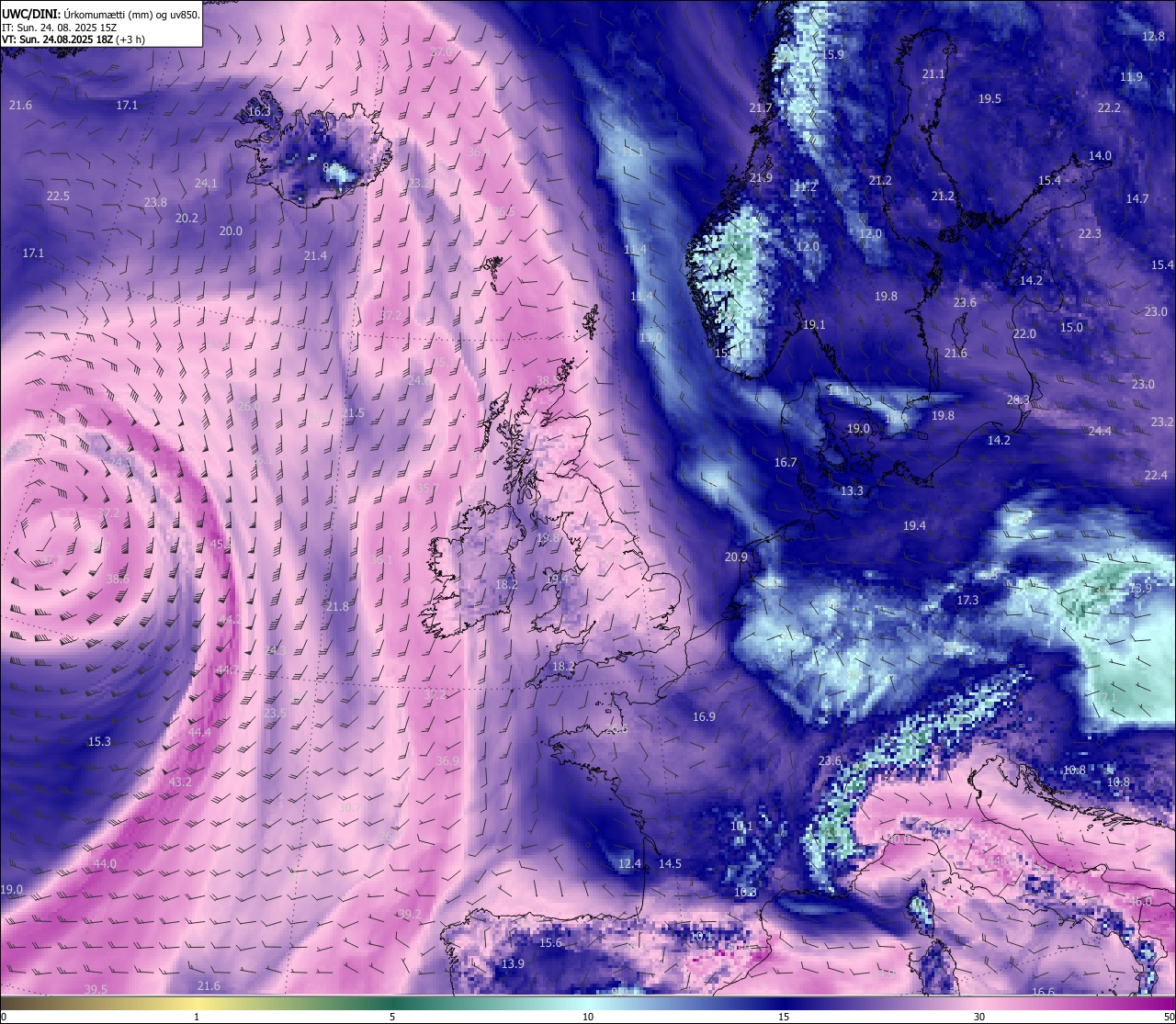Click the 21.5 value on map
The height and width of the screenshot is (1024, 1176).
pos(353,412)
